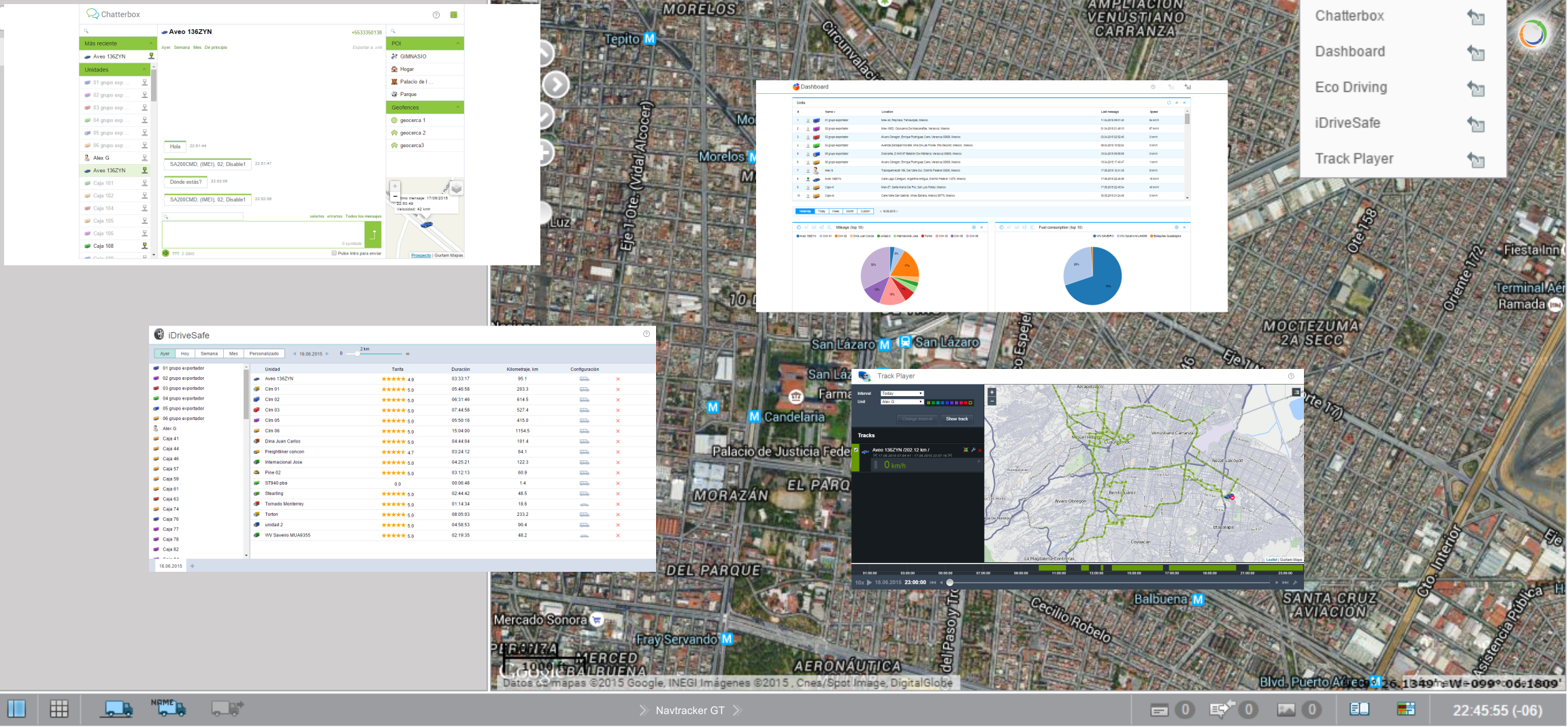
Task: Click the Track Player help question icon
Action: (x=1291, y=376)
